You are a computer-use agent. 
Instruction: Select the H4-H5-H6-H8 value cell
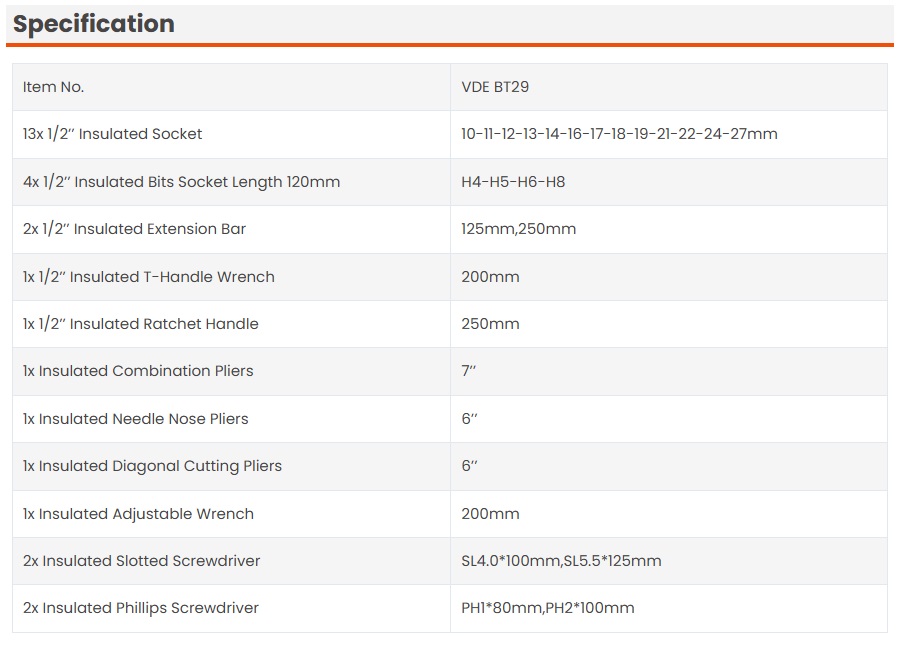pyautogui.click(x=513, y=182)
